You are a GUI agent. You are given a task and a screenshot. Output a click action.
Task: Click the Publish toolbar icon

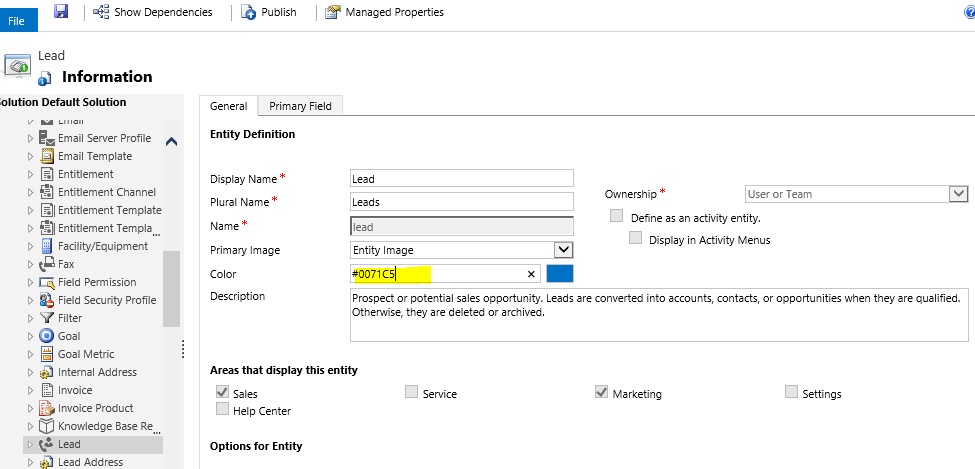(249, 12)
